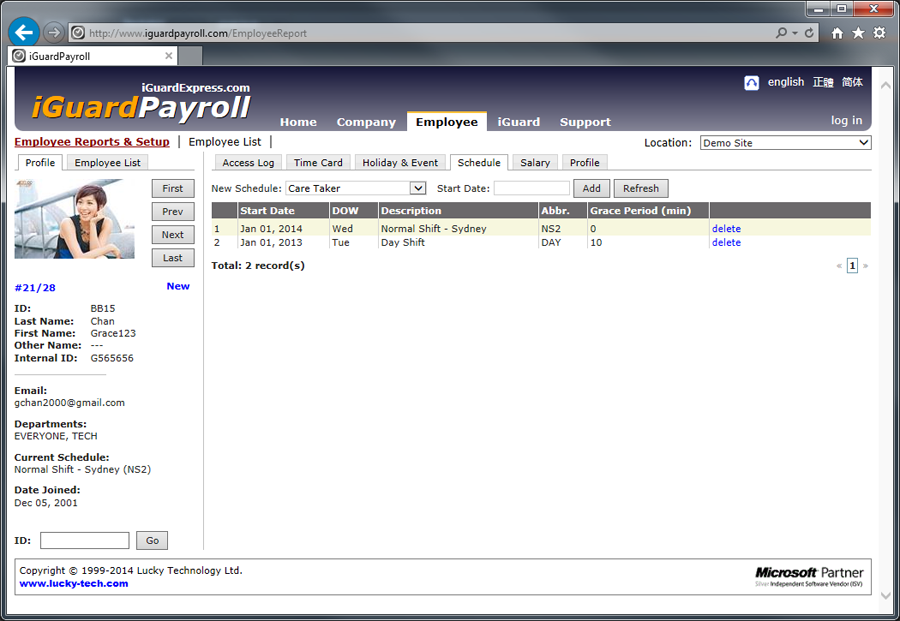Click the blank new tab button
Viewport: 900px width, 621px height.
[x=191, y=56]
